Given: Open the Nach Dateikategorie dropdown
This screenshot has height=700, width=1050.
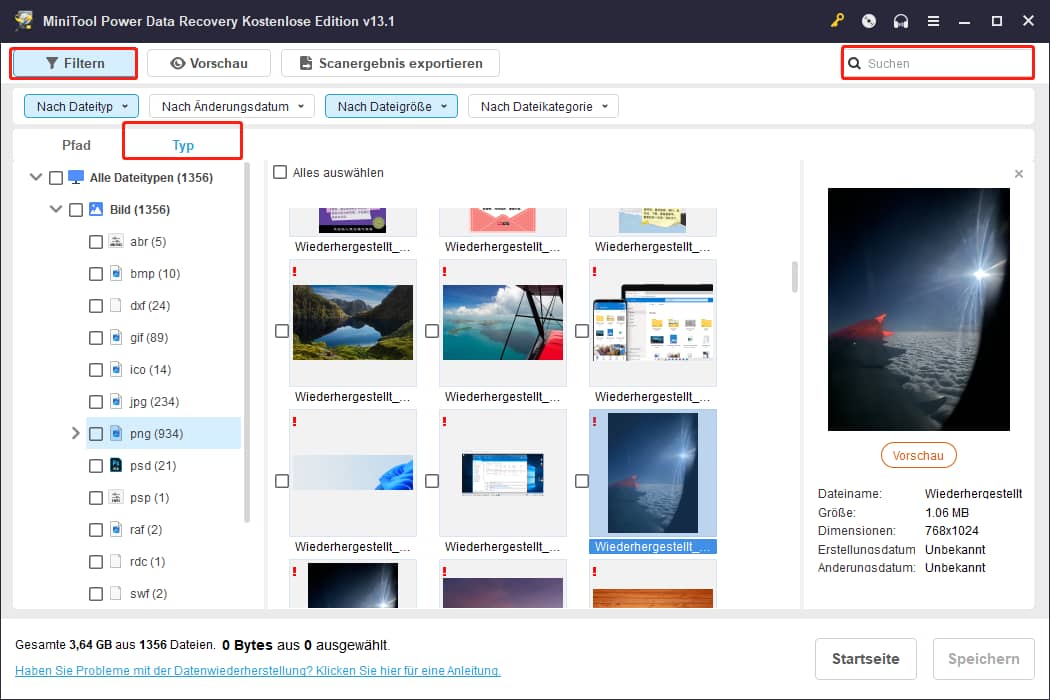Looking at the screenshot, I should tap(543, 107).
